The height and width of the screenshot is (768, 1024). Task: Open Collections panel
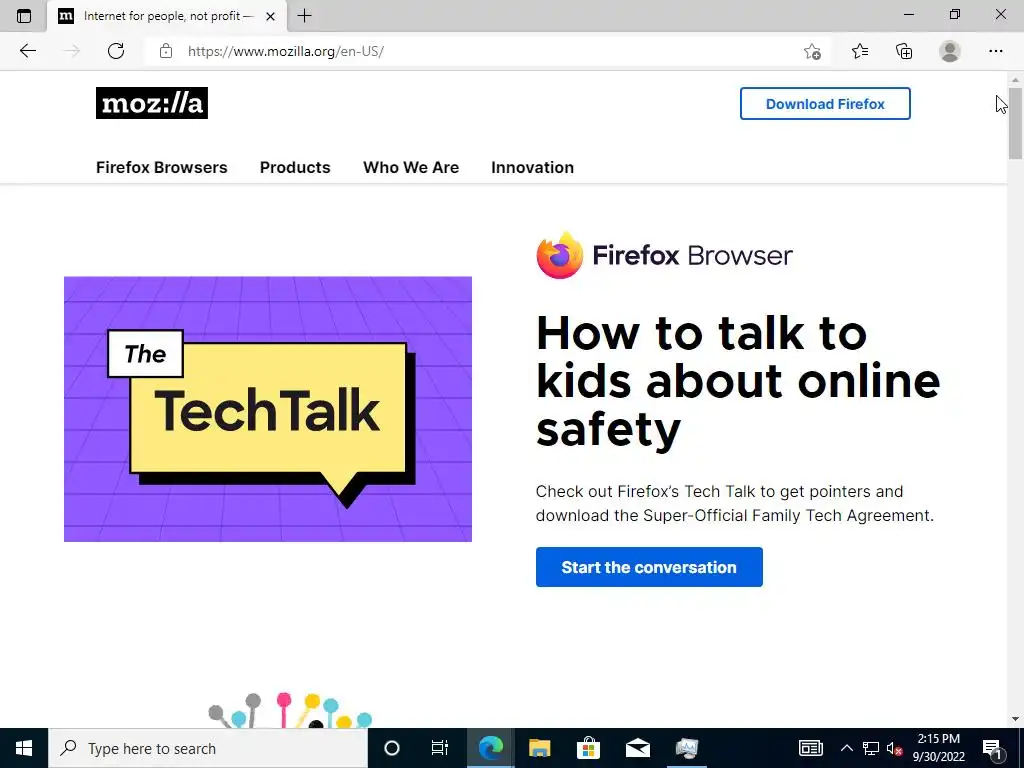904,51
